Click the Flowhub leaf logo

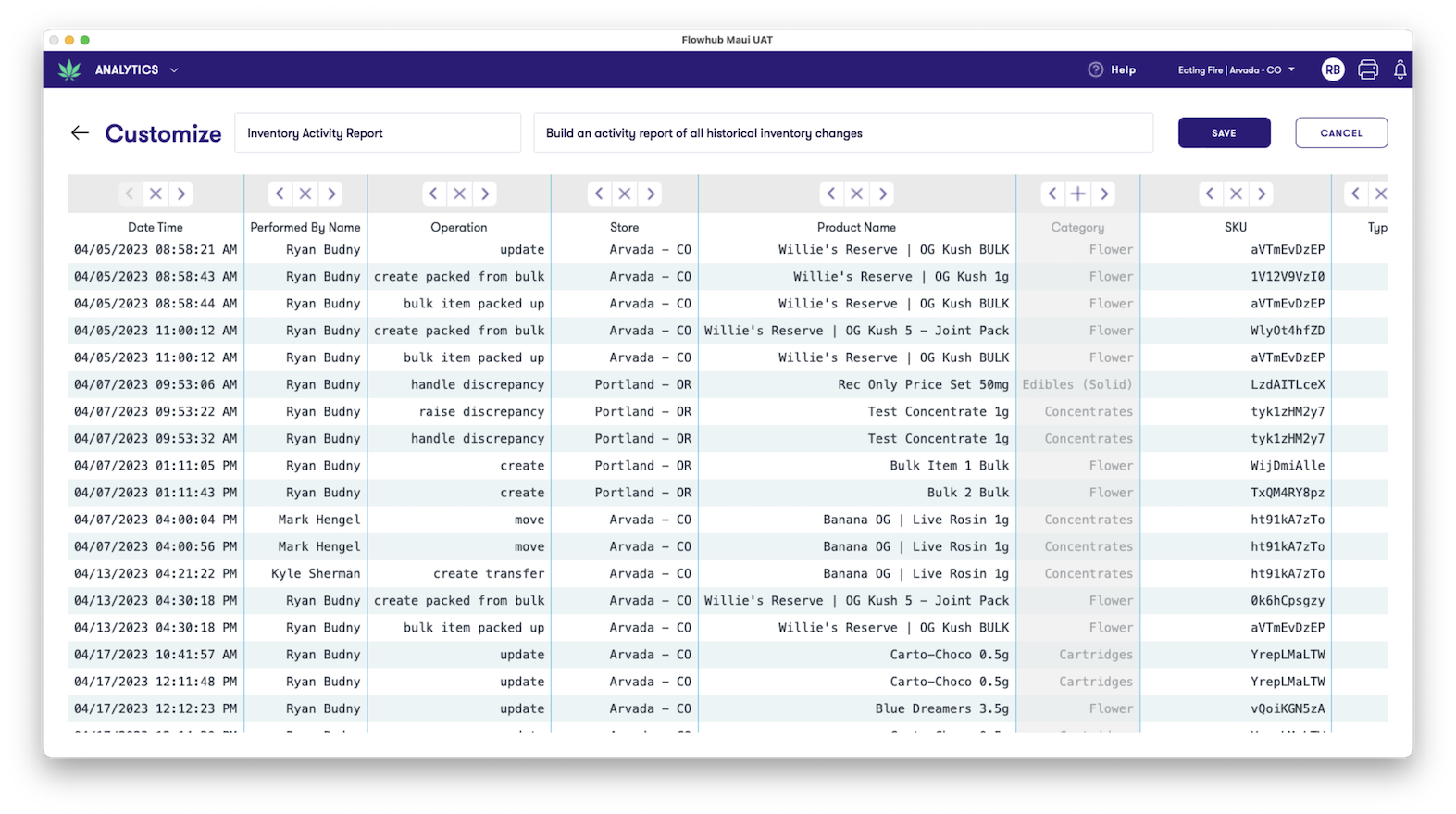[x=69, y=69]
